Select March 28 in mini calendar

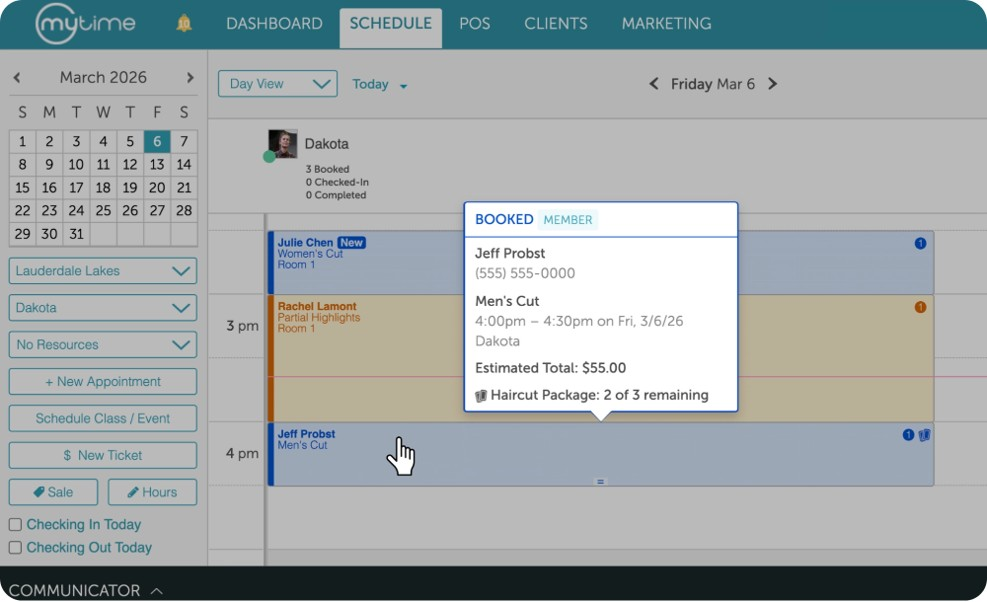[184, 210]
